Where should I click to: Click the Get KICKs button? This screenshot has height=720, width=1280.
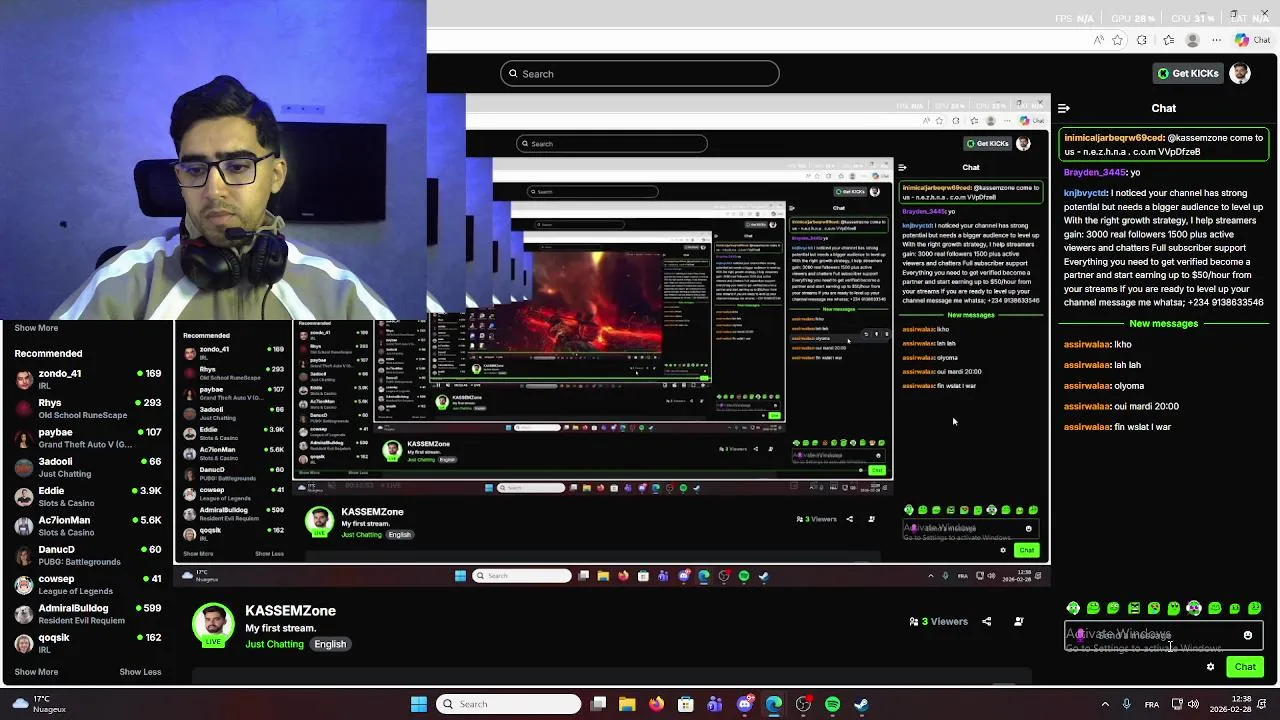click(1188, 73)
